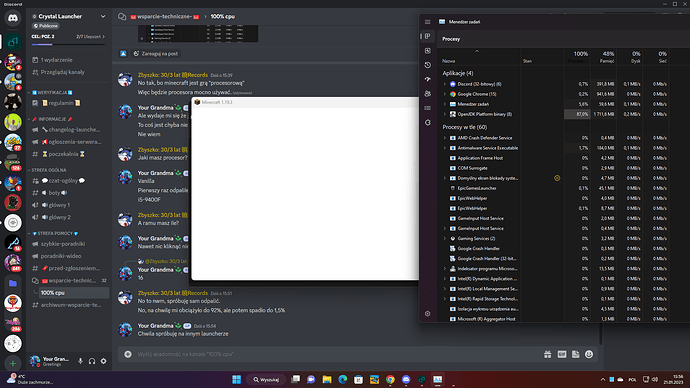Open the GIF picker
This screenshot has height=388, width=690.
coord(562,355)
